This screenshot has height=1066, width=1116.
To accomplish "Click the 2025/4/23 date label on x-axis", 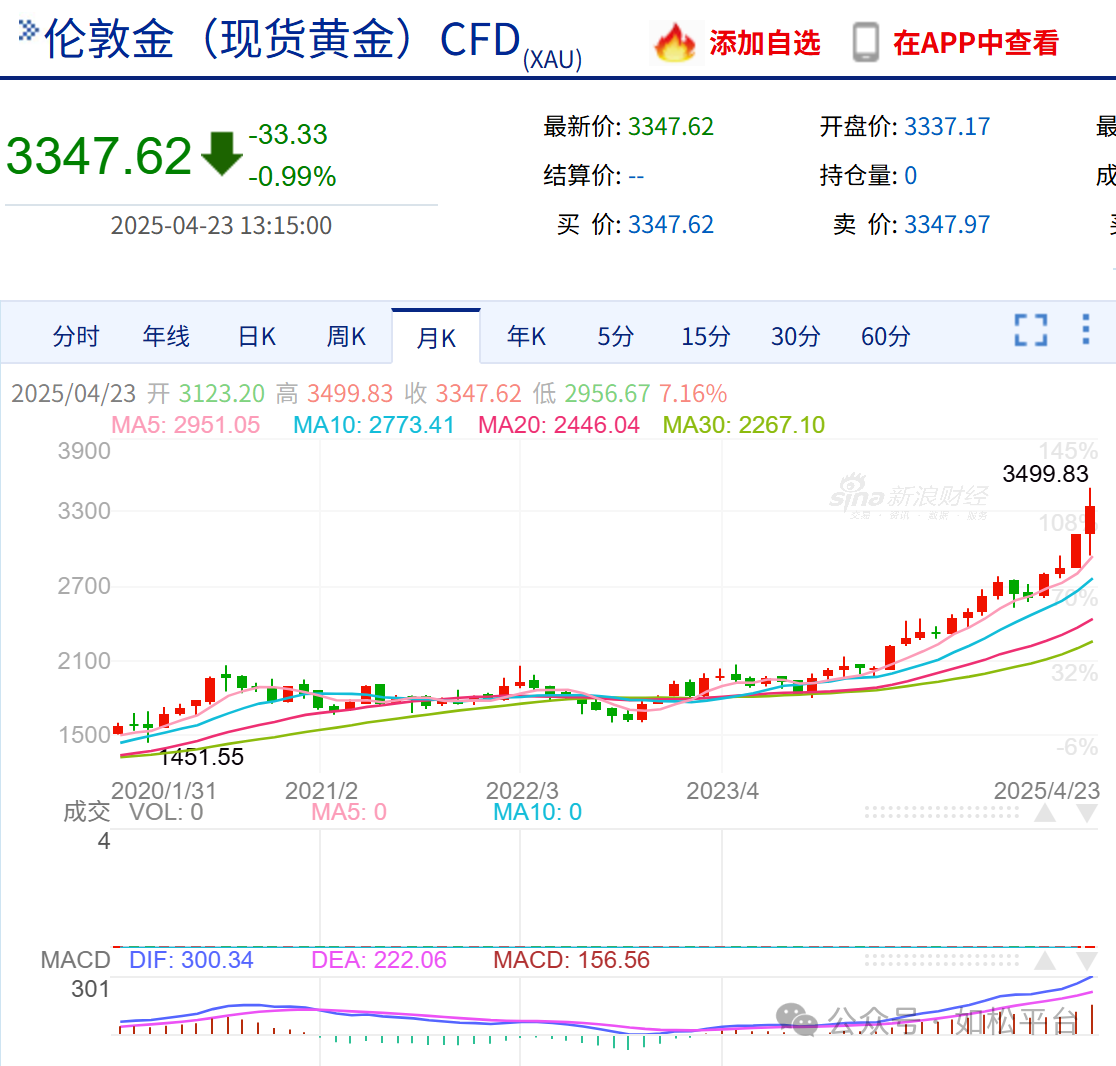I will [x=1046, y=791].
